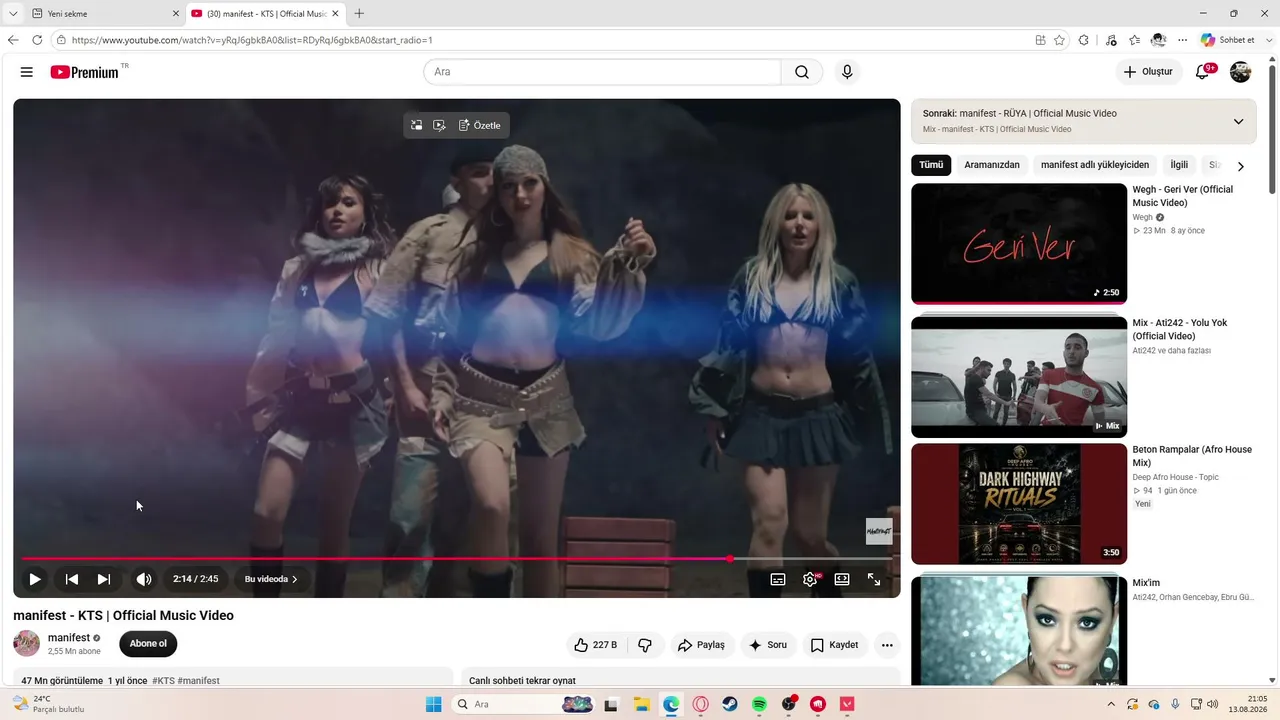Open Steam from the taskbar

[x=730, y=704]
